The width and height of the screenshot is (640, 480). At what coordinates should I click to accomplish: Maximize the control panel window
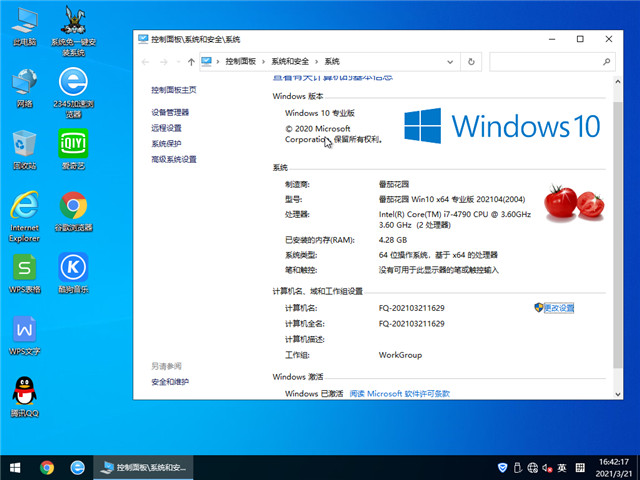coord(580,39)
